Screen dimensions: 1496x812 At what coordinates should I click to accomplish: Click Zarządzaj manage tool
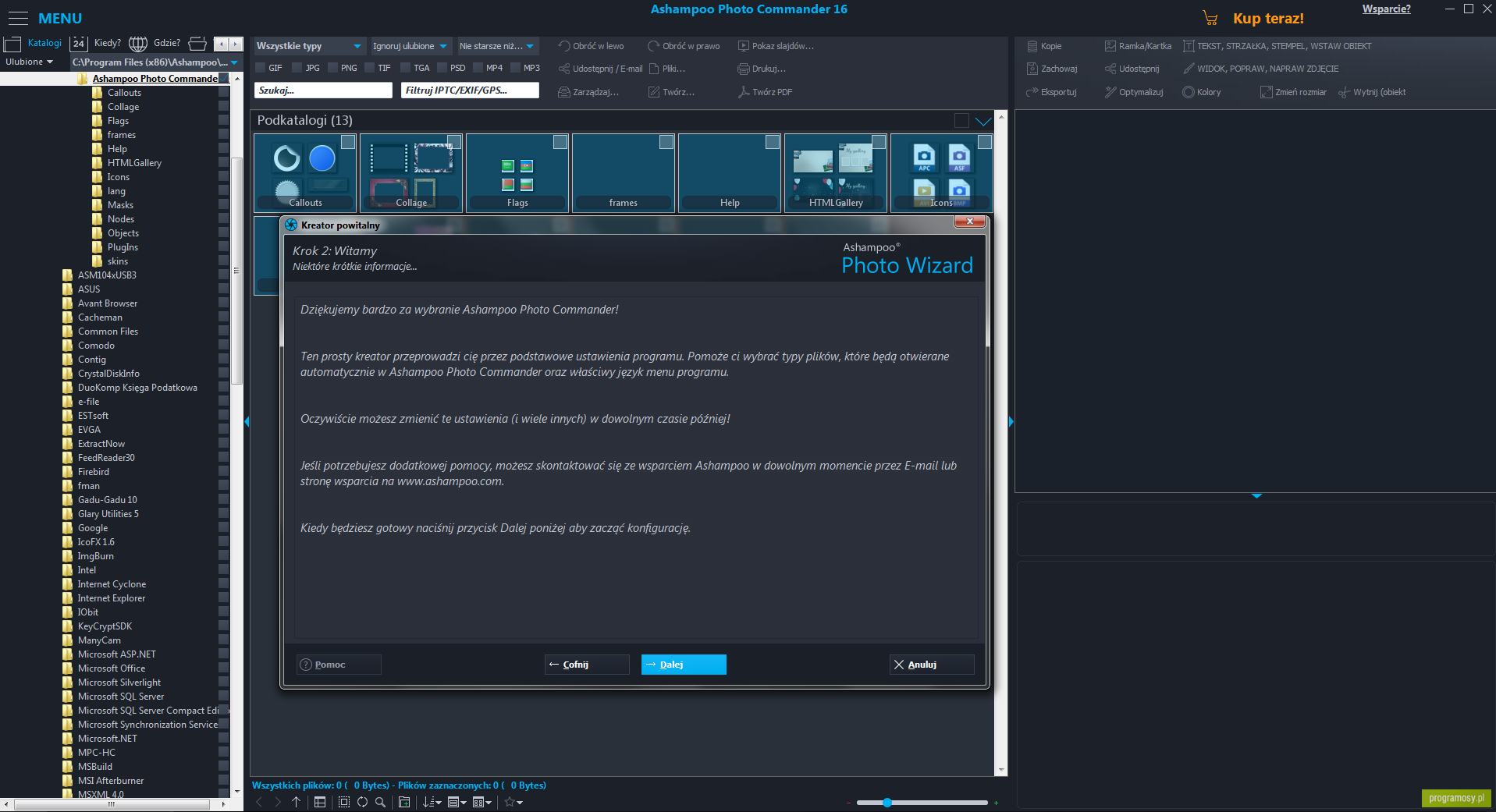pos(589,92)
